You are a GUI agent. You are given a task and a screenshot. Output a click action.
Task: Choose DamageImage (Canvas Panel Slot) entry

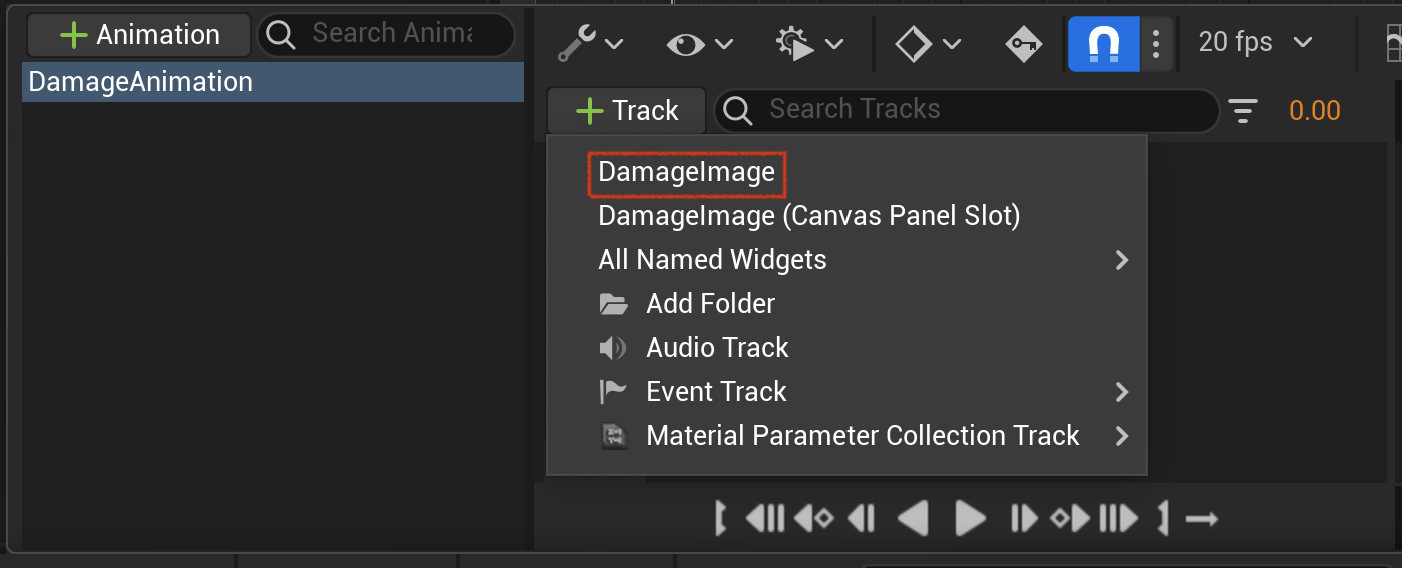809,216
